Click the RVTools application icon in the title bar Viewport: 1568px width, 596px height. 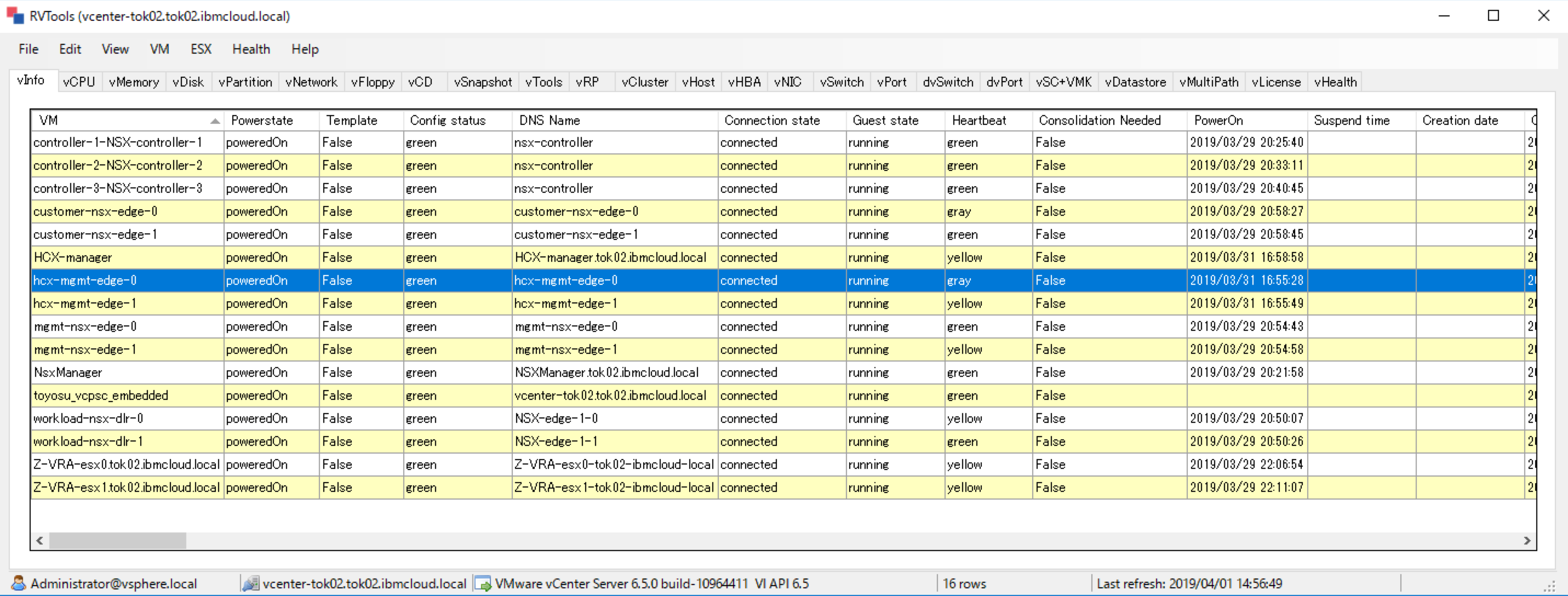click(x=15, y=15)
